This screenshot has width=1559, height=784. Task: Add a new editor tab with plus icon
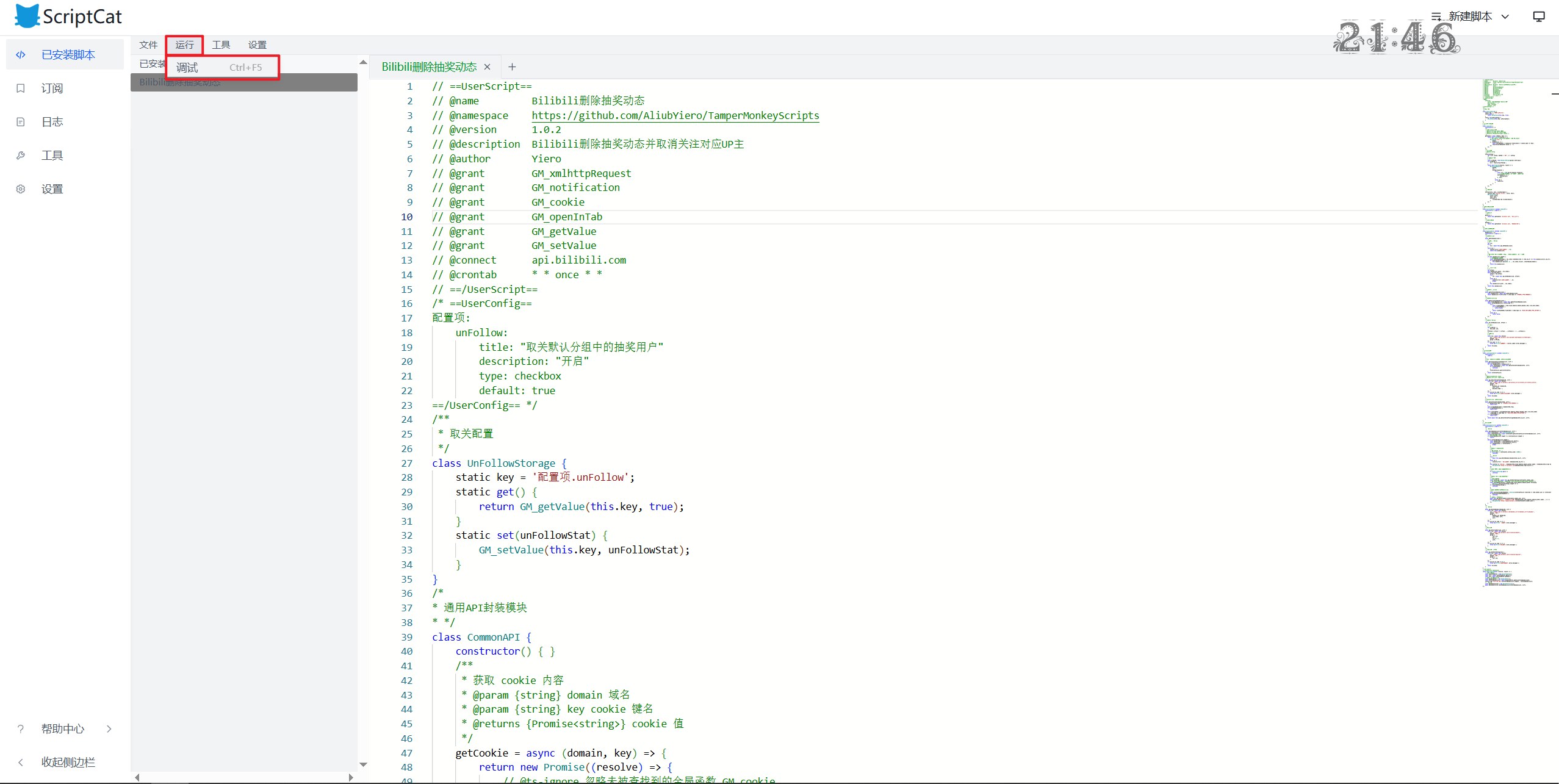pos(512,67)
